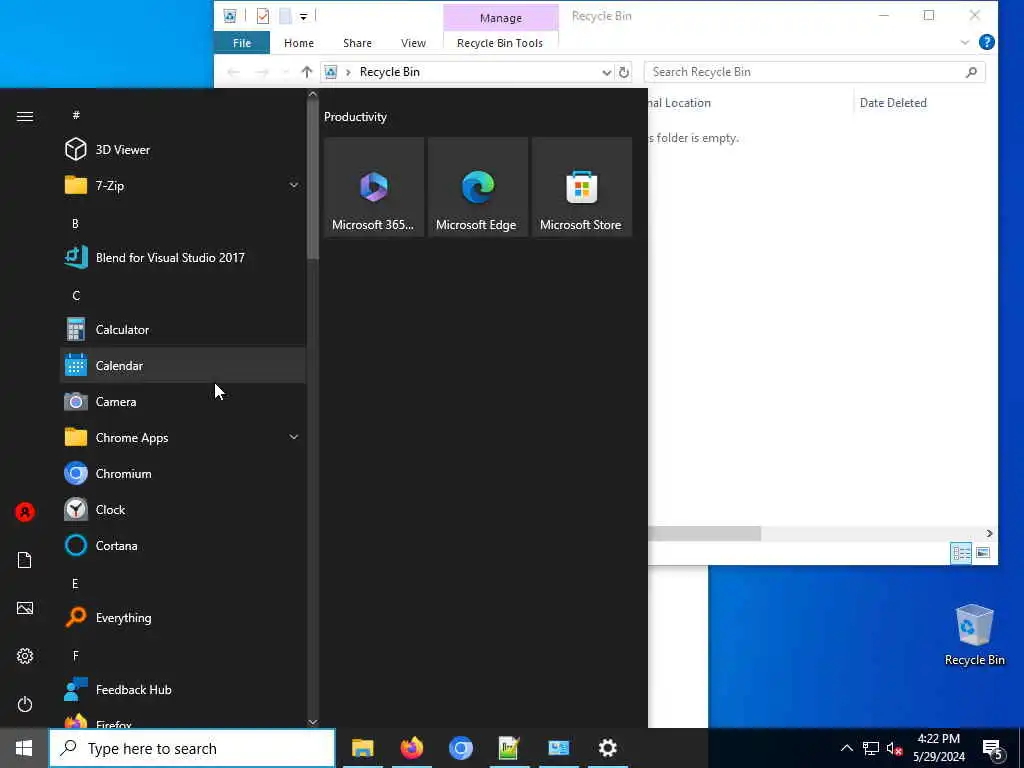
Task: Click the taskbar search box
Action: (x=193, y=748)
